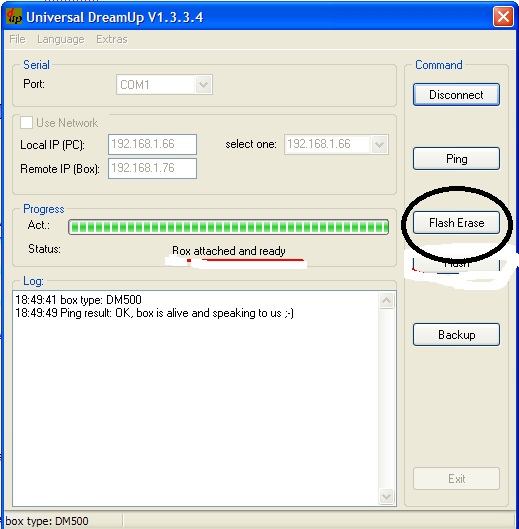Click the Local IP (PC) field
This screenshot has height=529, width=519.
pos(152,144)
